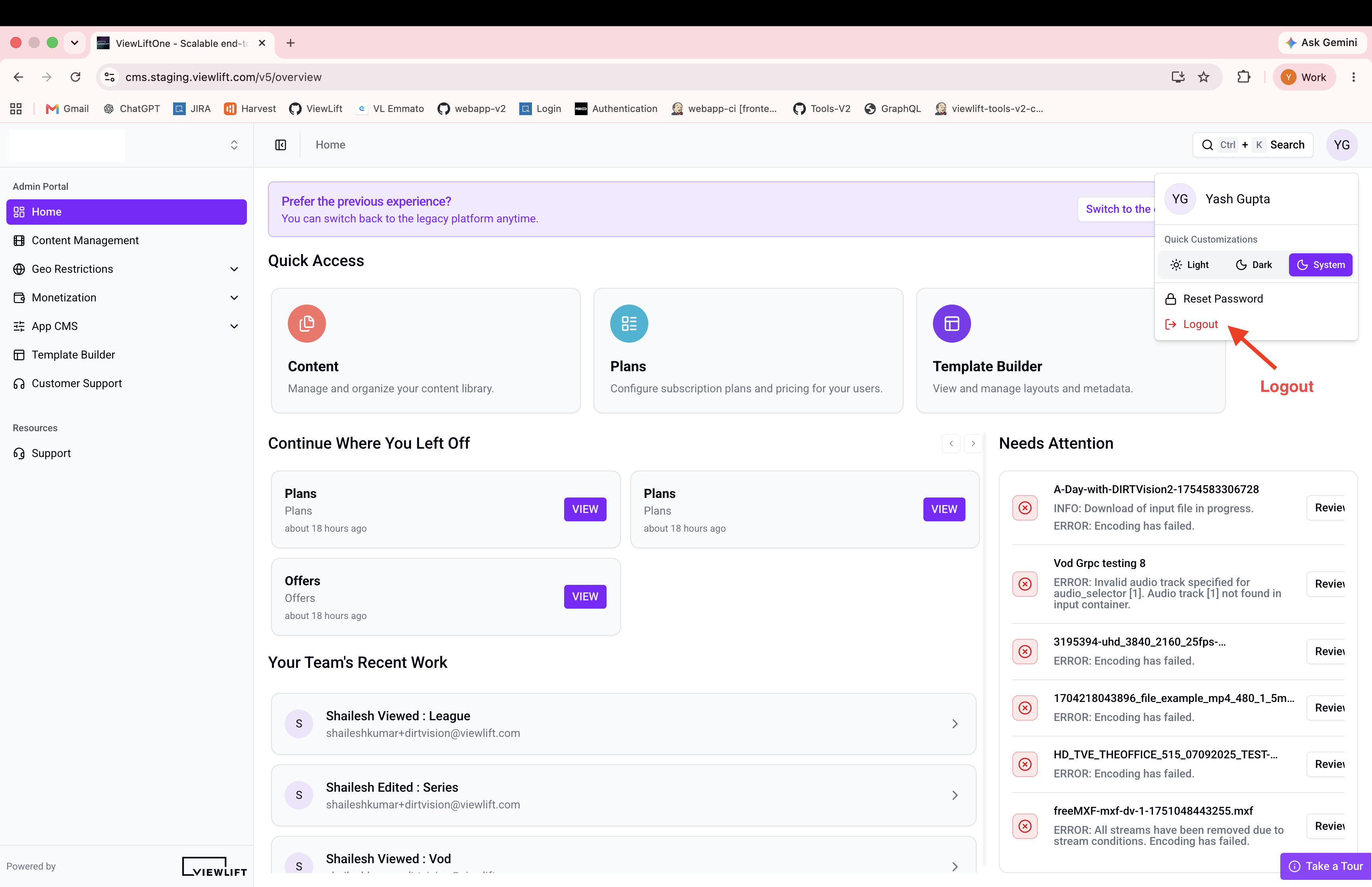Reload the page with the browser refresh icon
This screenshot has height=887, width=1372.
75,77
